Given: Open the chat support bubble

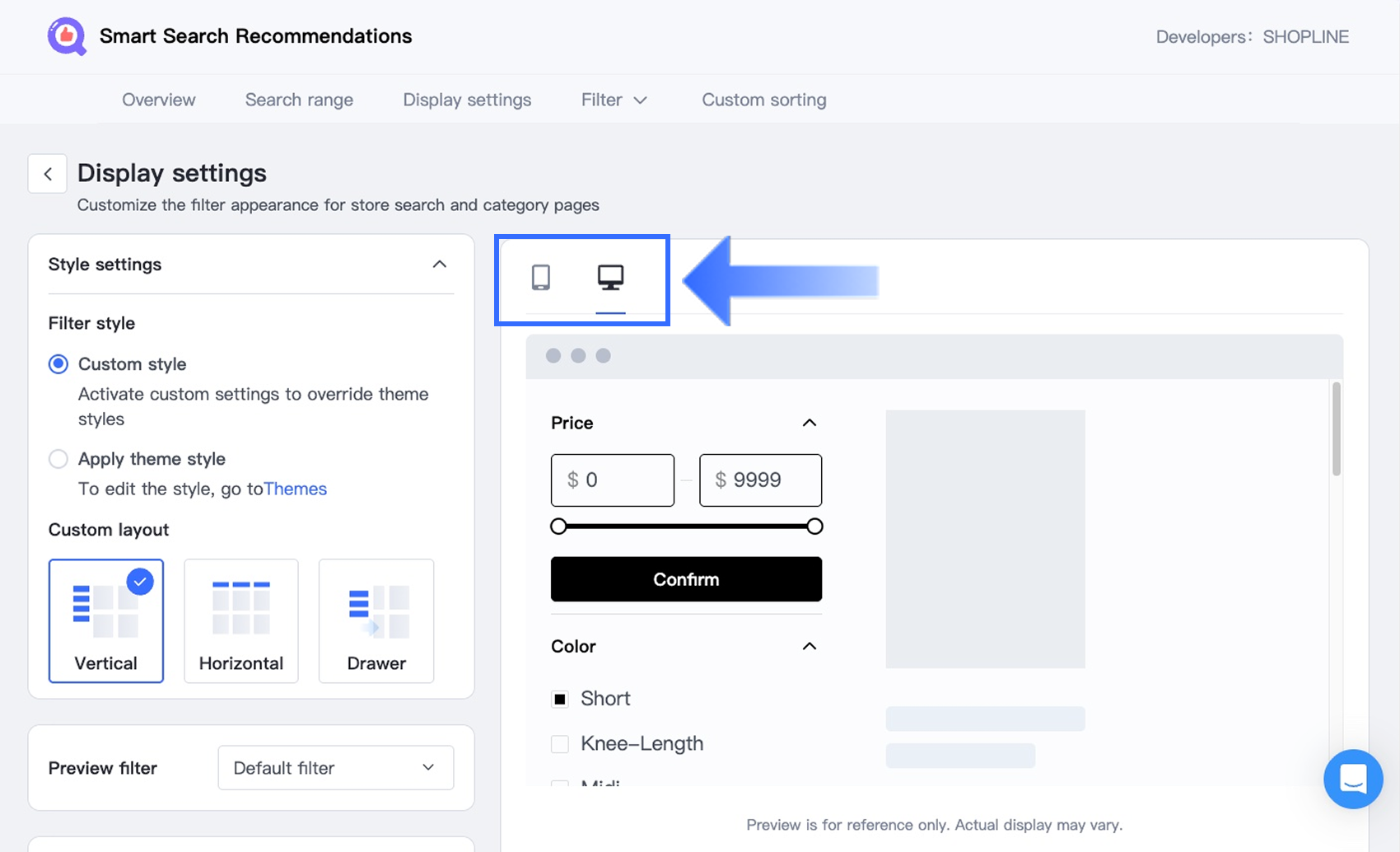Looking at the screenshot, I should coord(1352,779).
